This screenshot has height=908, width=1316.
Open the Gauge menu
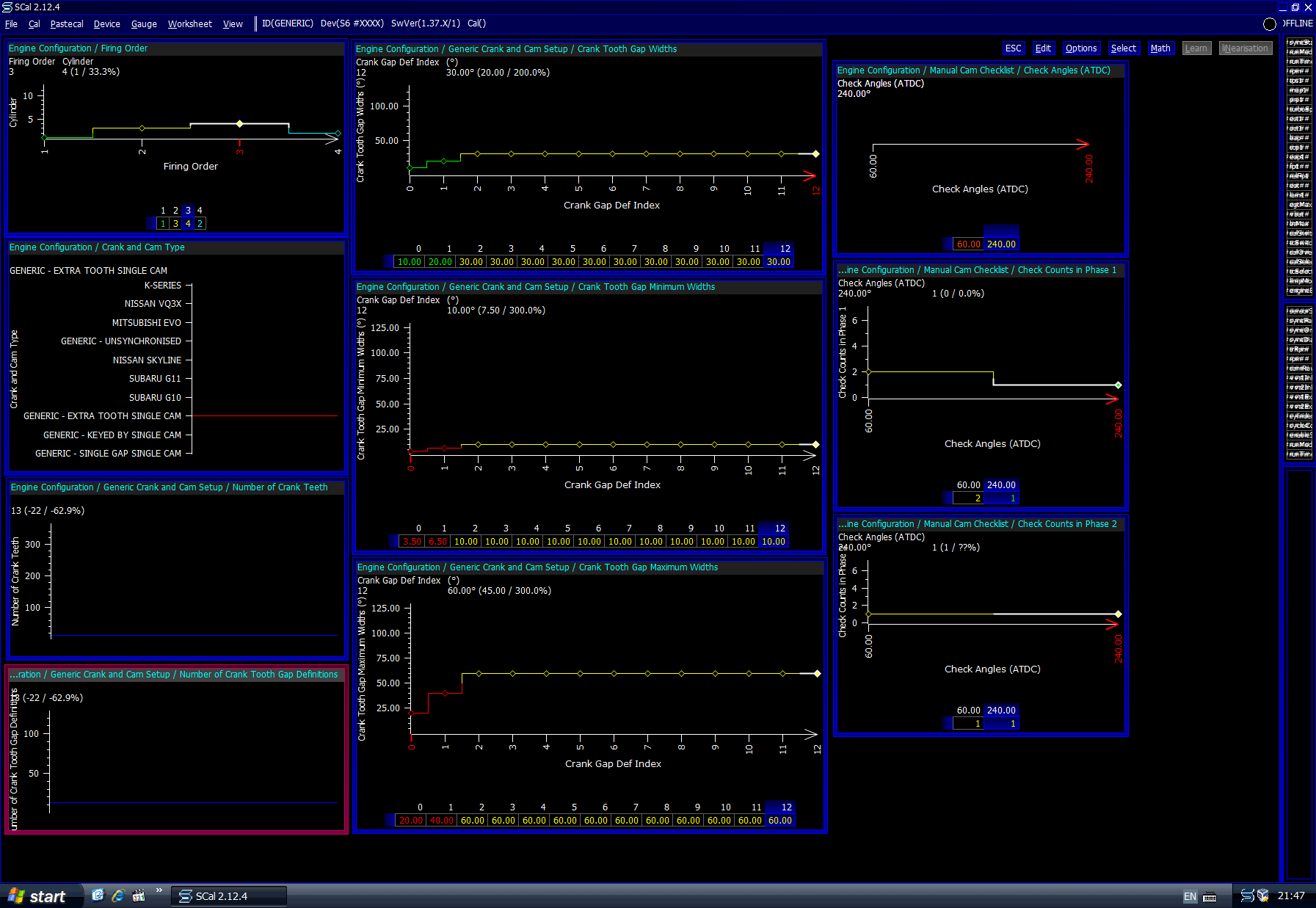coord(143,23)
